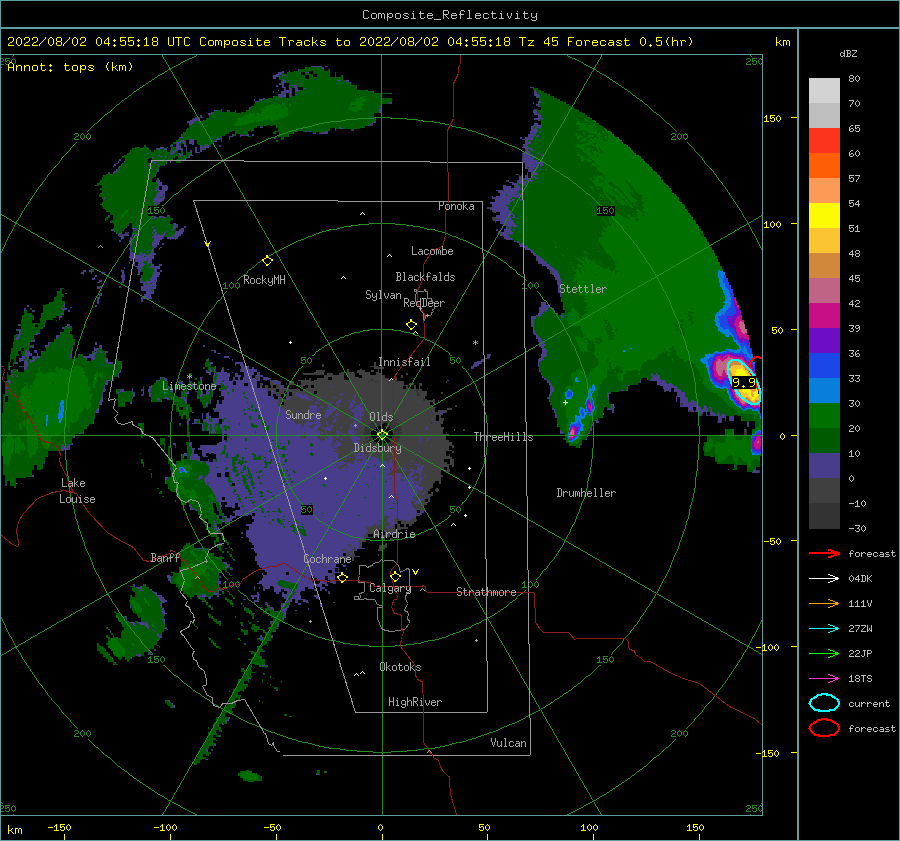The width and height of the screenshot is (900, 841).
Task: Click the yellow diamond marker above RockyMH
Action: pyautogui.click(x=267, y=261)
